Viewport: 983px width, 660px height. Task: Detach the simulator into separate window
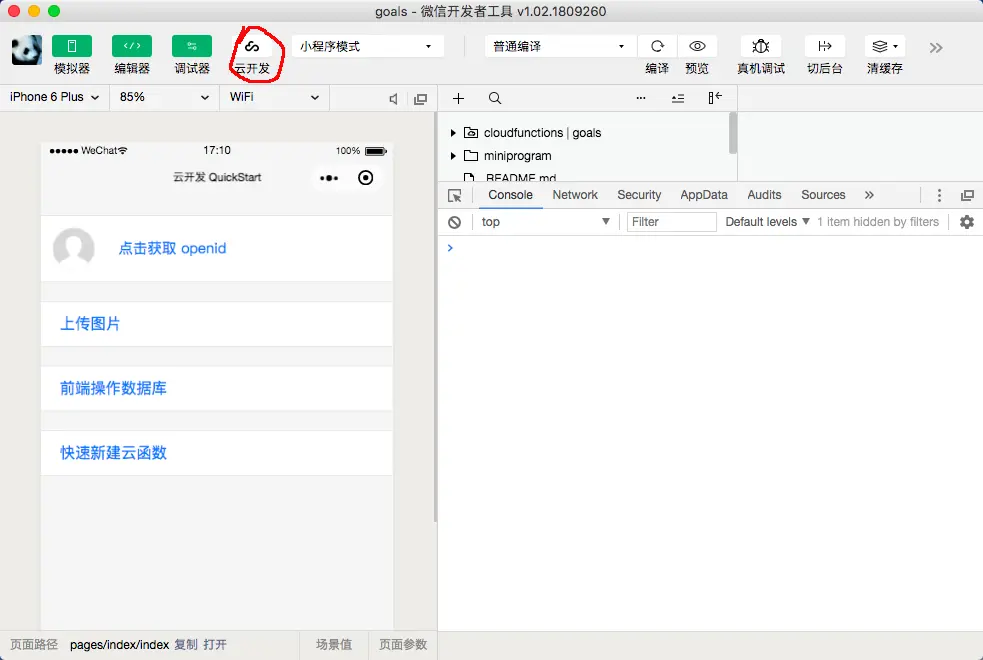click(421, 99)
